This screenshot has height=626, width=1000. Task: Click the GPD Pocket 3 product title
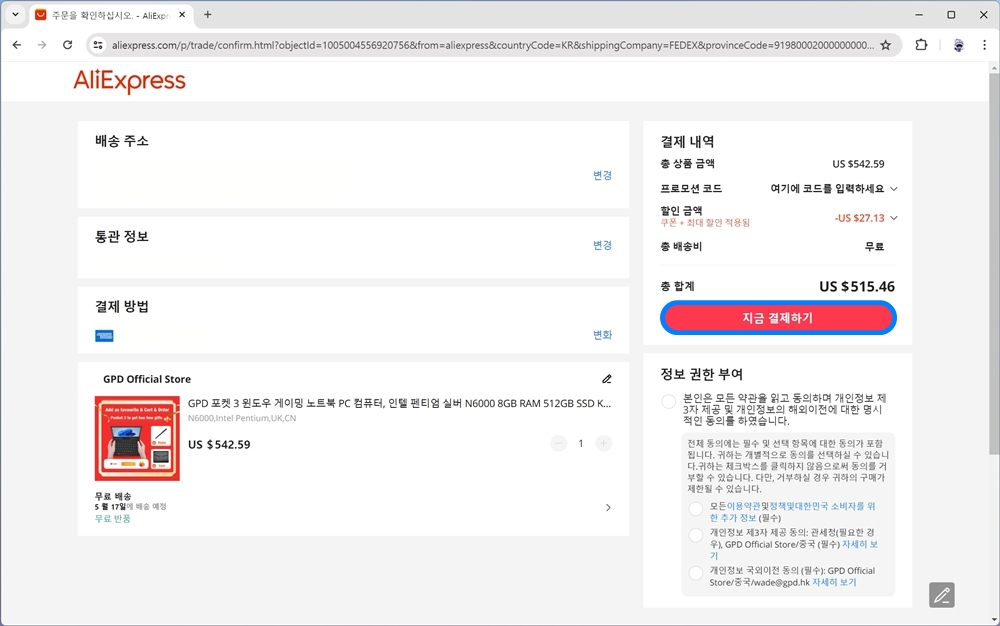(399, 403)
